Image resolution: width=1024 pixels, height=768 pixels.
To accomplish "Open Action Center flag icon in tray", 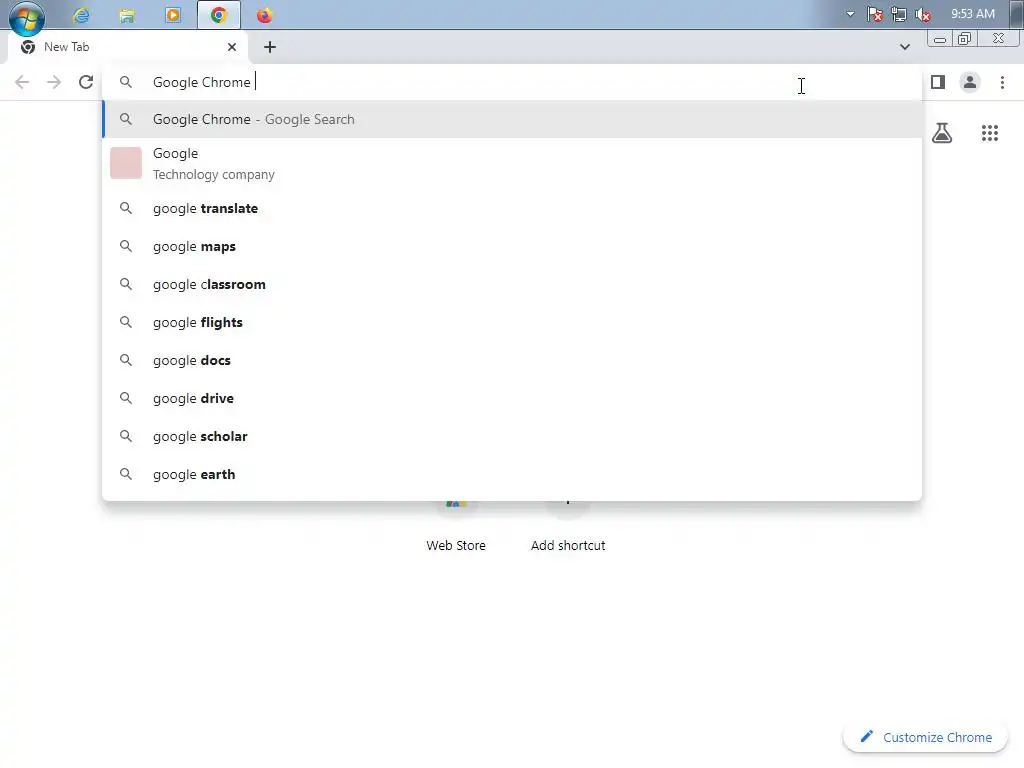I will pos(875,14).
